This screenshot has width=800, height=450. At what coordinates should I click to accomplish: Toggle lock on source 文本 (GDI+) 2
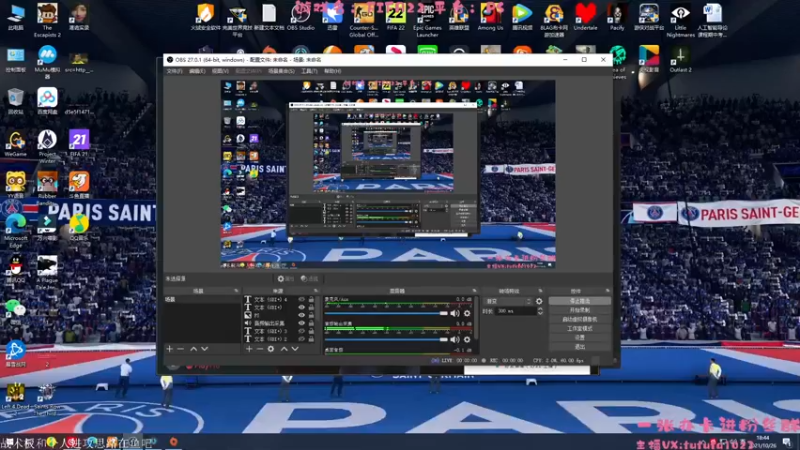point(311,339)
